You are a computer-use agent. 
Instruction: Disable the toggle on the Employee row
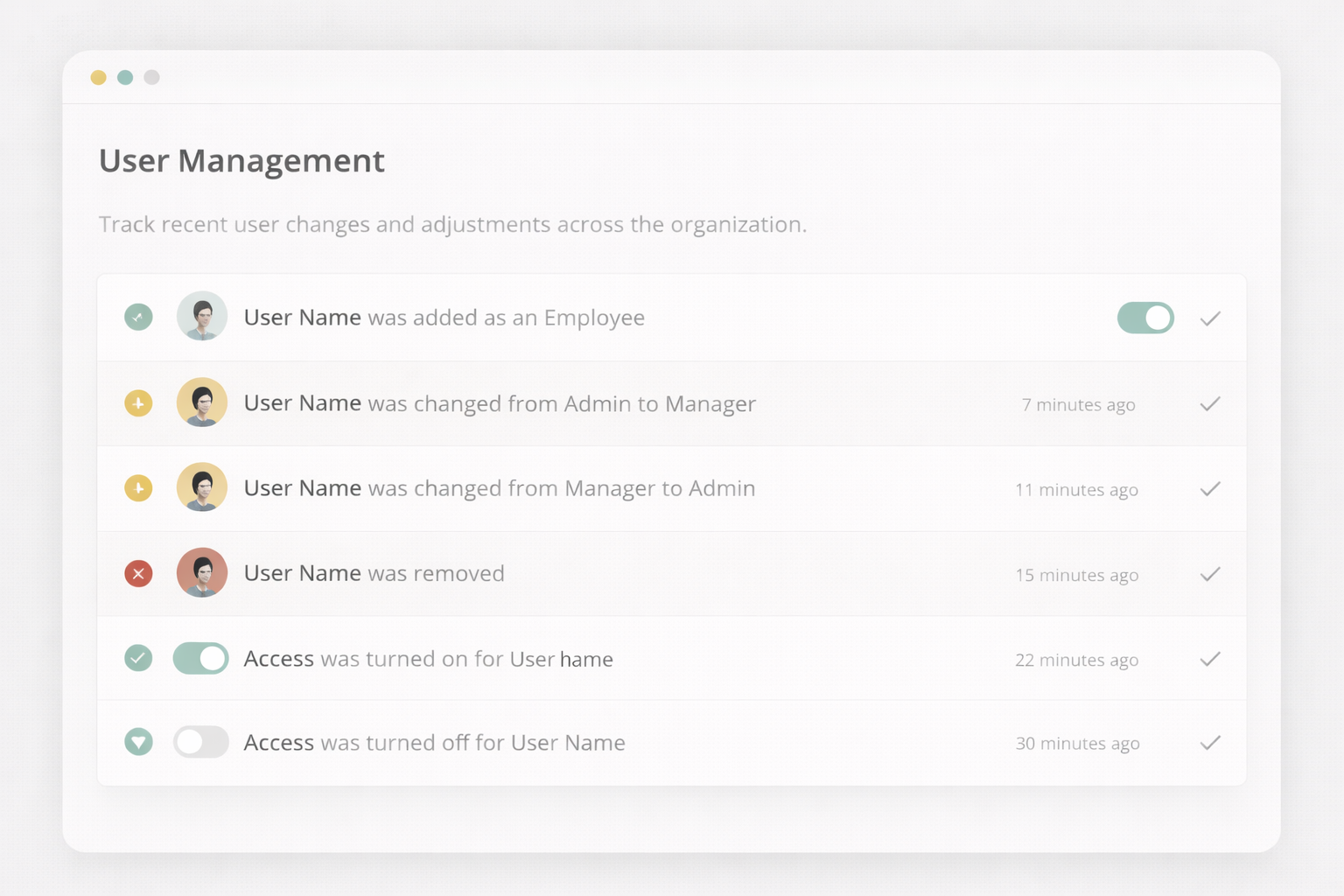coord(1145,318)
